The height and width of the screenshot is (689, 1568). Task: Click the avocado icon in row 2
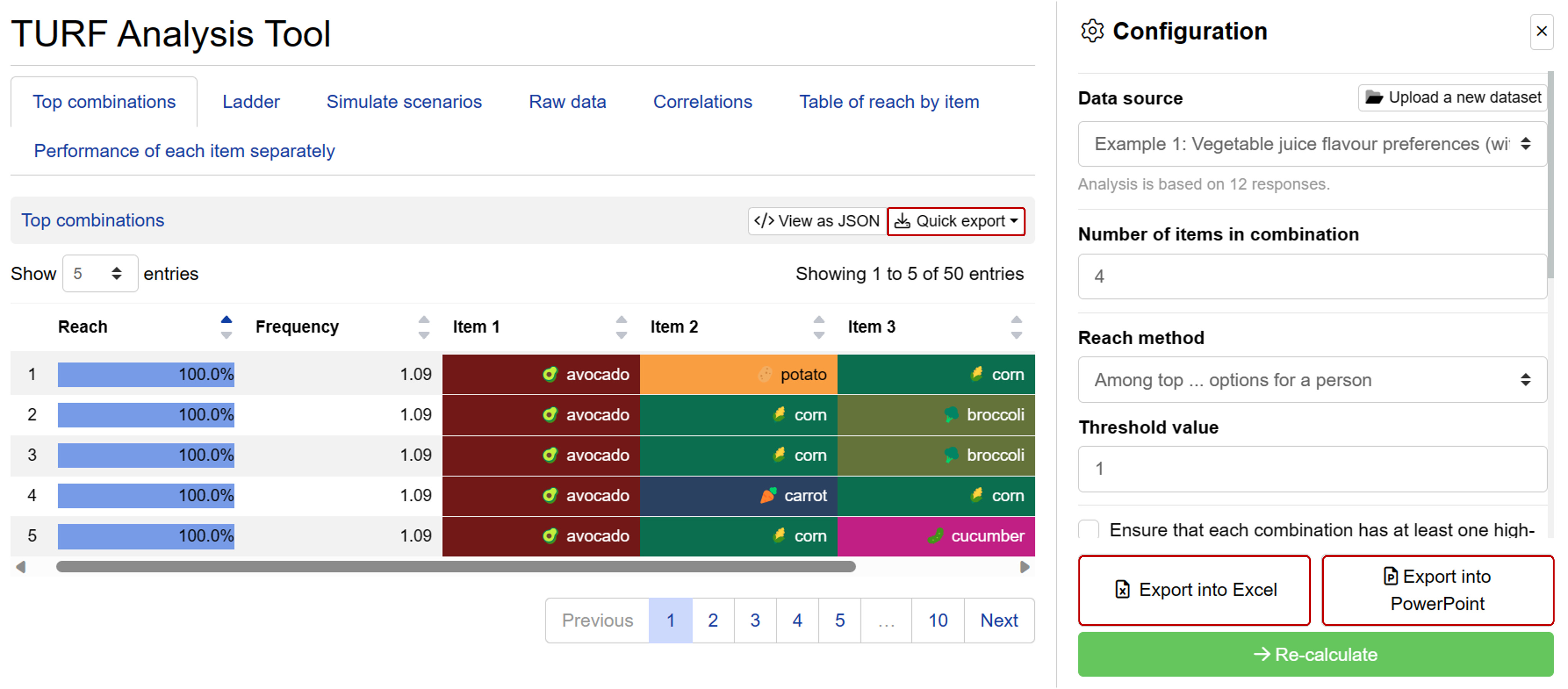(x=550, y=414)
